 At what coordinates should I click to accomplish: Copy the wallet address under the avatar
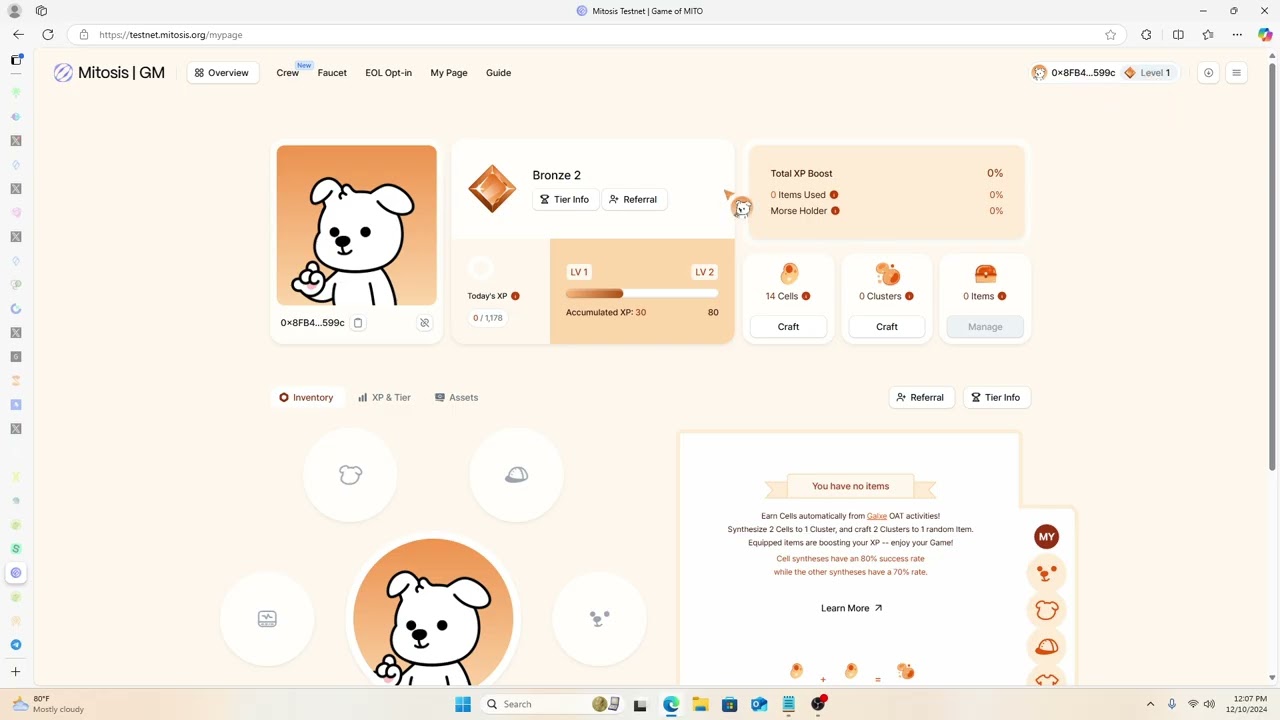coord(358,323)
